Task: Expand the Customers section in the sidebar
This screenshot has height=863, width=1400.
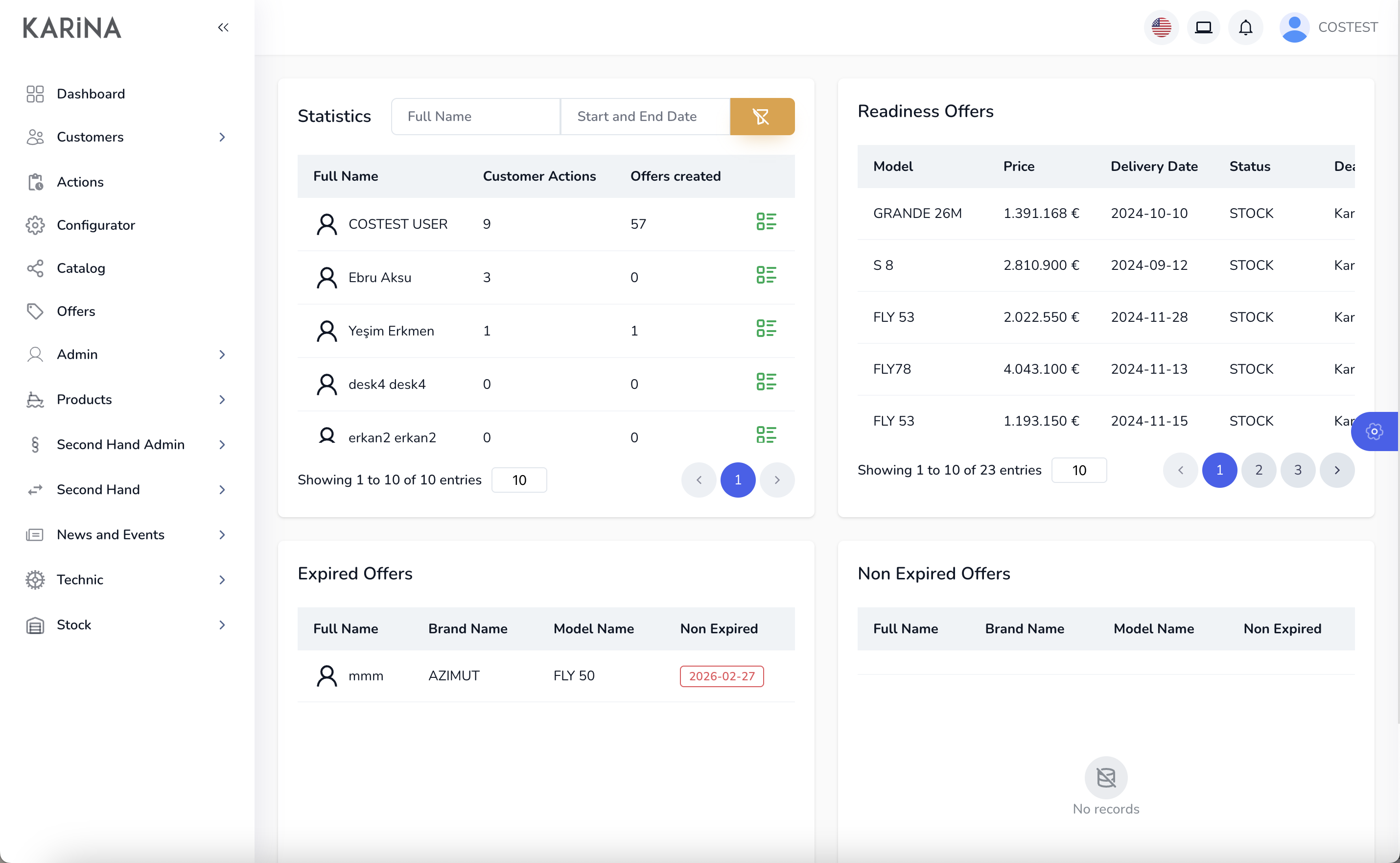Action: (222, 137)
